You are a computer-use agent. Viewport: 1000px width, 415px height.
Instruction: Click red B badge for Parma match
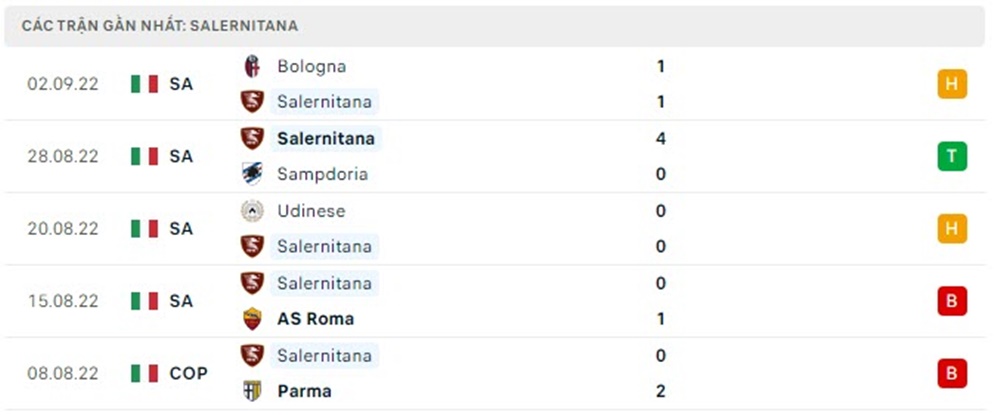coord(951,373)
